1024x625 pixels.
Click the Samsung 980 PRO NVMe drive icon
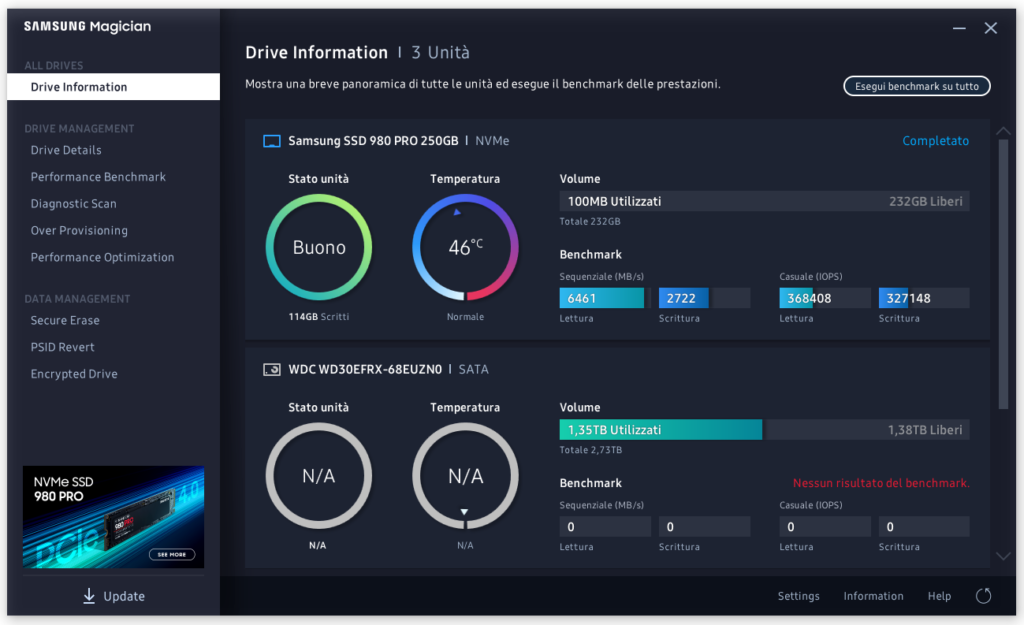[x=272, y=141]
